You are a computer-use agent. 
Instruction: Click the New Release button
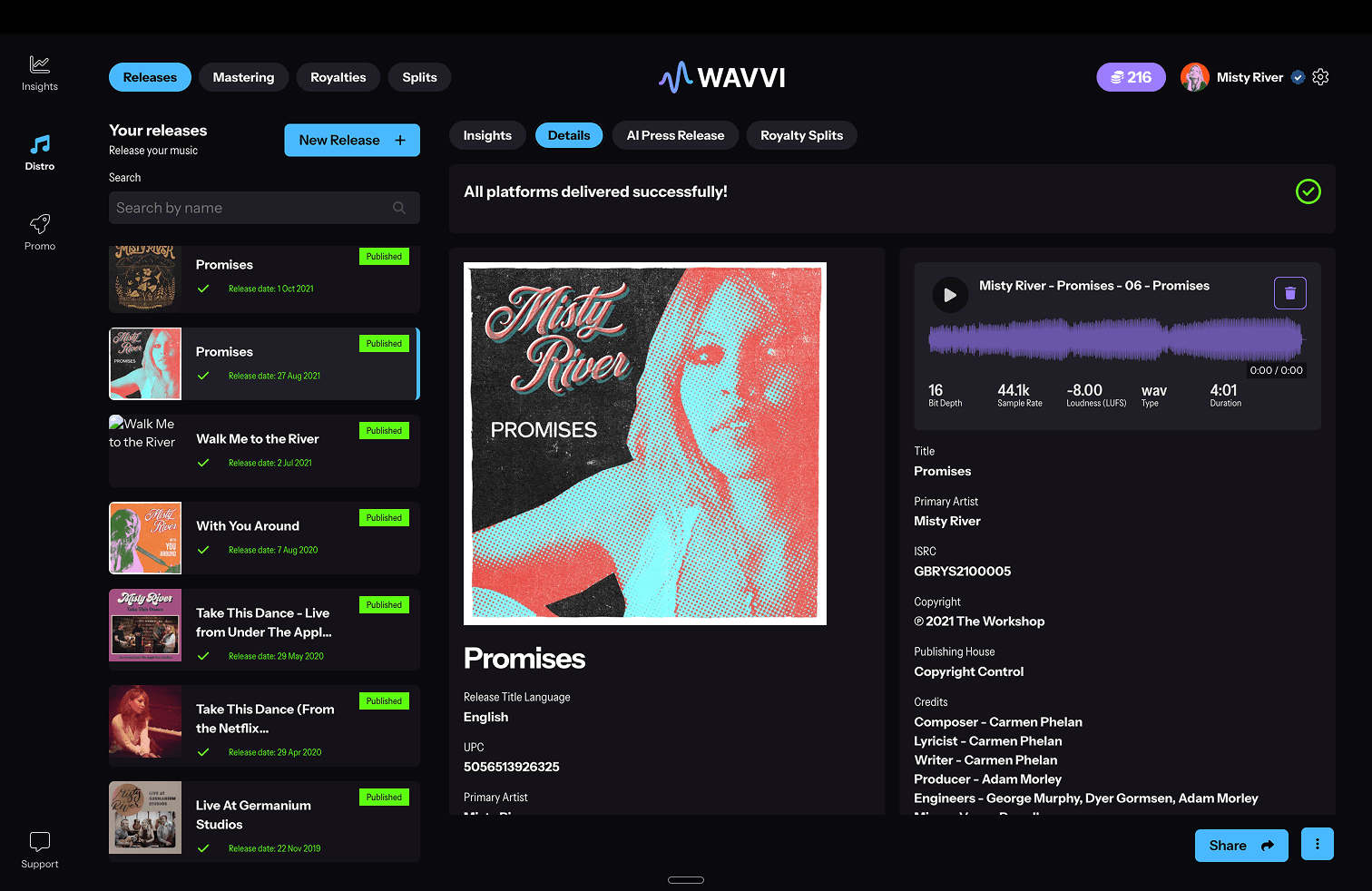[352, 140]
